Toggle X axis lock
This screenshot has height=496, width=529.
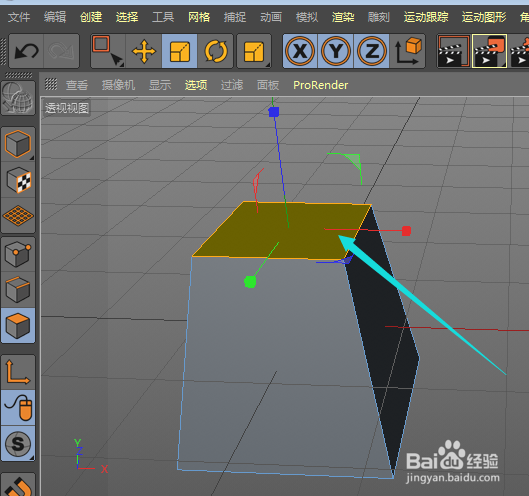(x=300, y=51)
